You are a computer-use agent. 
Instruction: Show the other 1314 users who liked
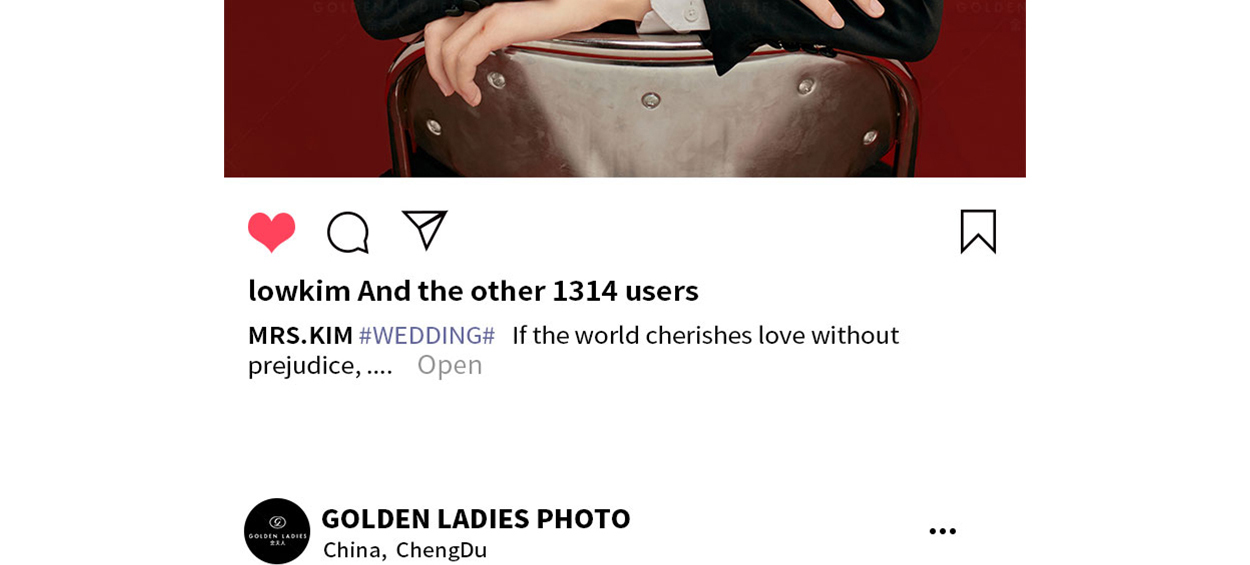[528, 290]
